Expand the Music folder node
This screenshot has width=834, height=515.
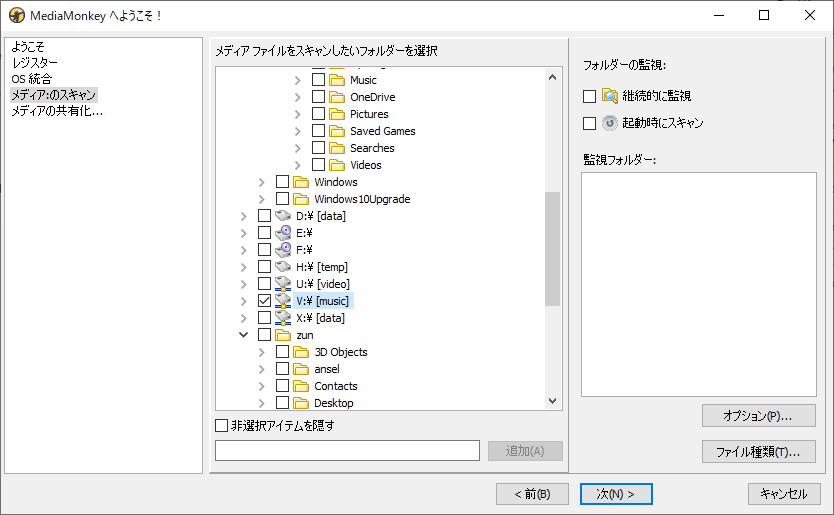298,80
